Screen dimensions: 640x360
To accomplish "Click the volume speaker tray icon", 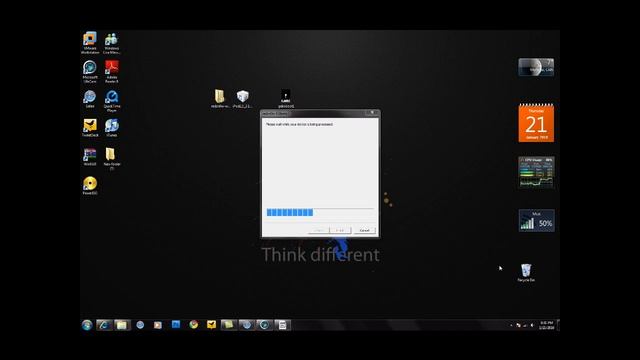I will [x=532, y=325].
